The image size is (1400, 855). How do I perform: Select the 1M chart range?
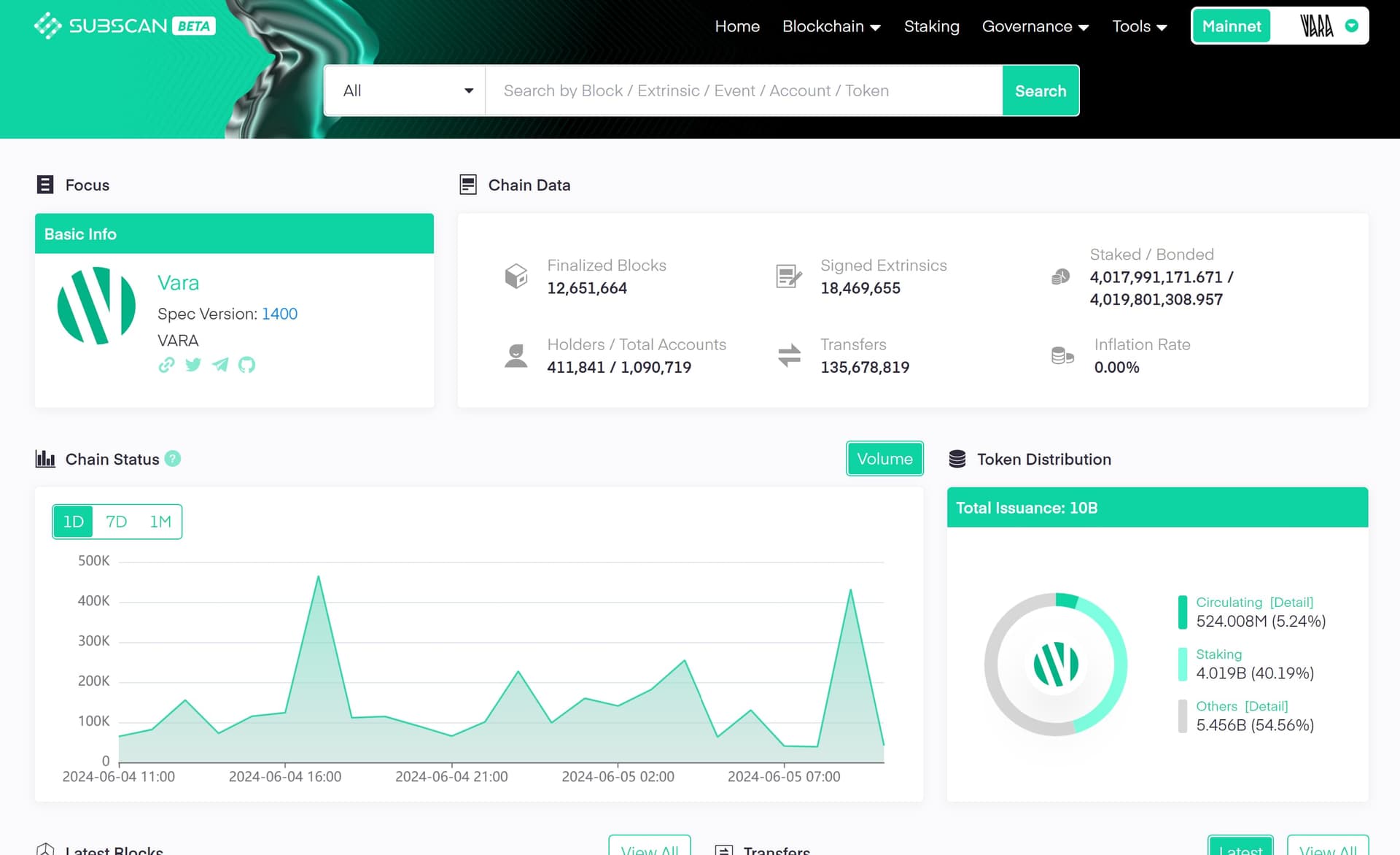pos(160,522)
